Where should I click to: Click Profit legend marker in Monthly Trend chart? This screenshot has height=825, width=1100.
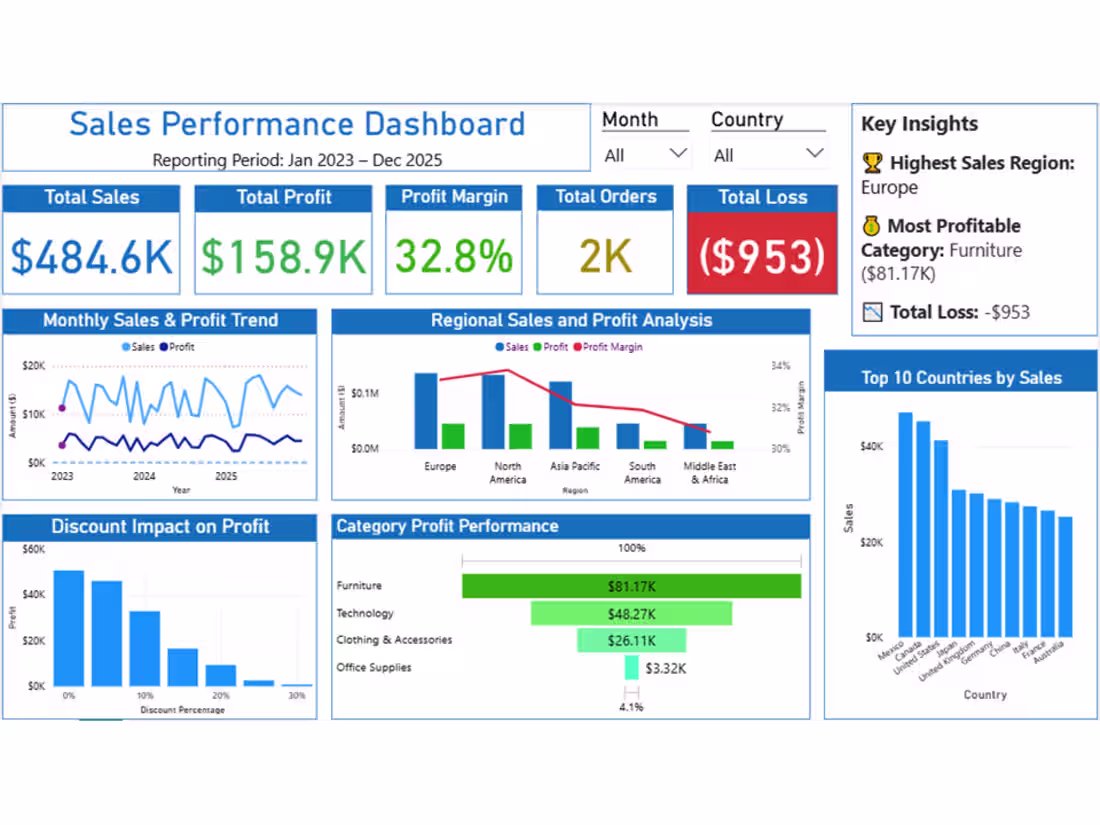click(164, 347)
